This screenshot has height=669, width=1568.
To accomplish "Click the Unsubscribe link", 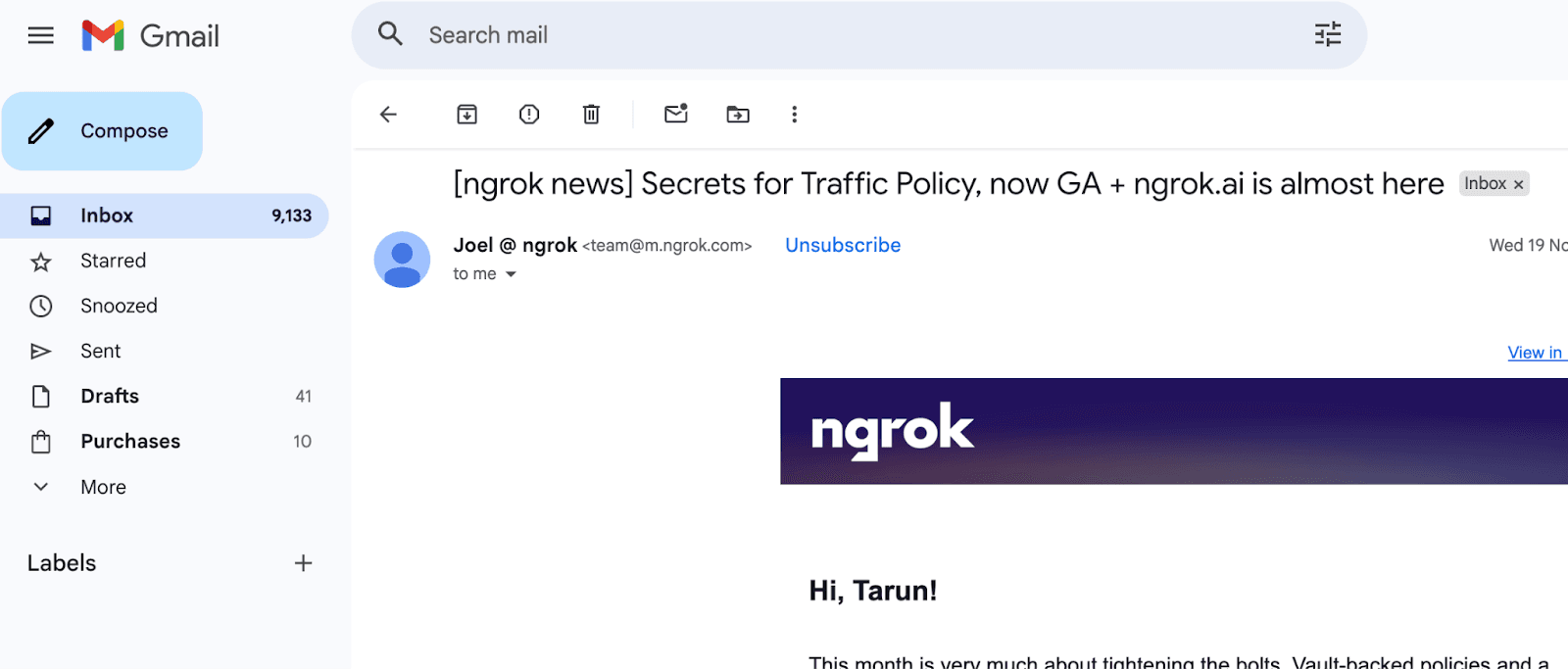I will pos(843,245).
